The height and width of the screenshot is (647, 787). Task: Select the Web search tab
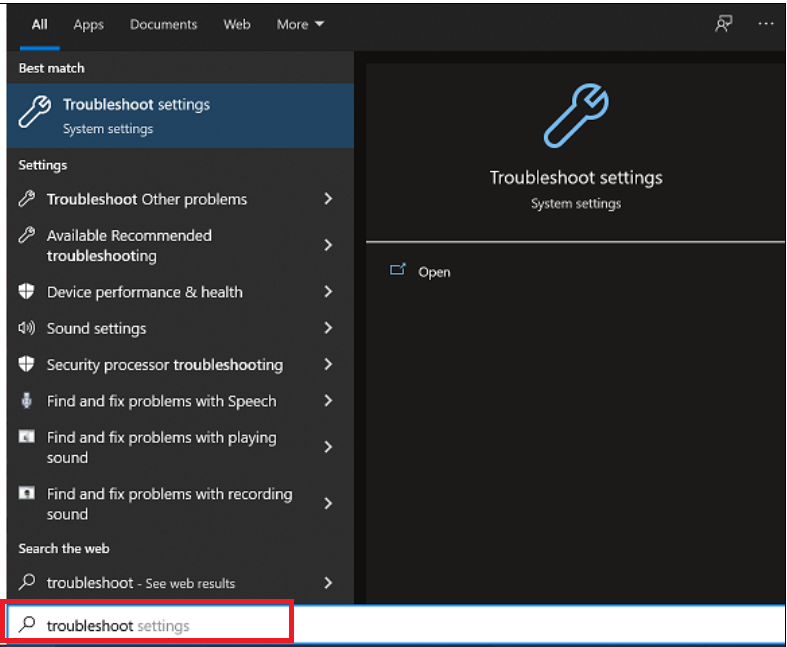tap(237, 24)
